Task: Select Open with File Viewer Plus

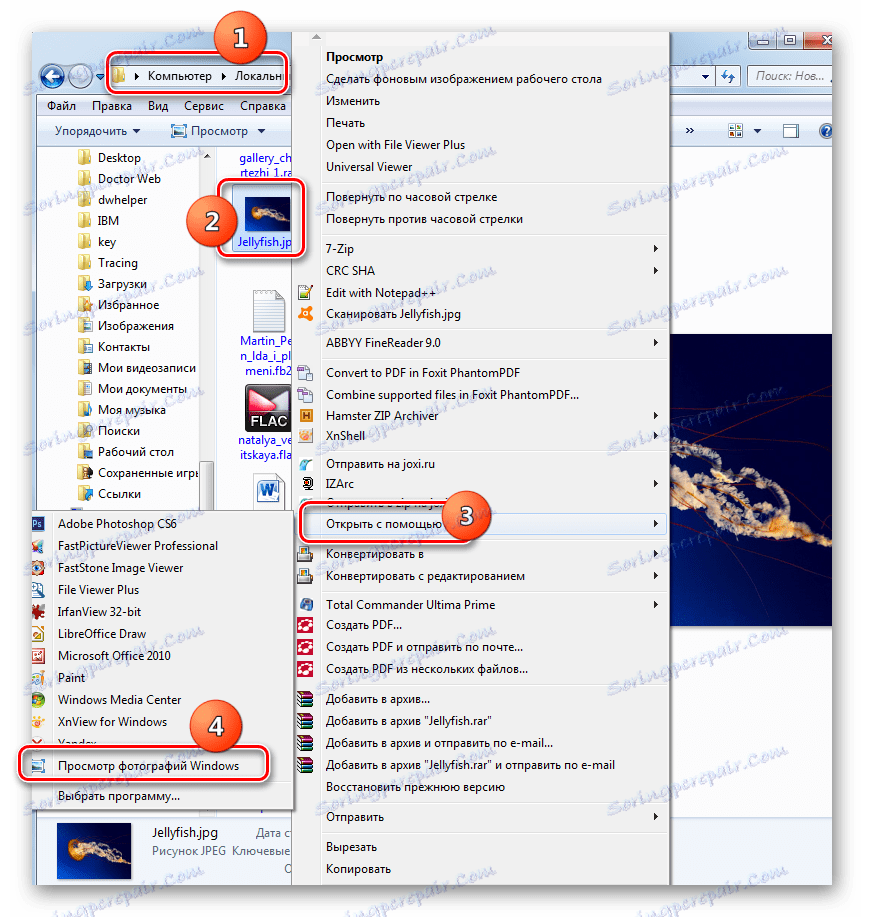Action: click(x=395, y=145)
